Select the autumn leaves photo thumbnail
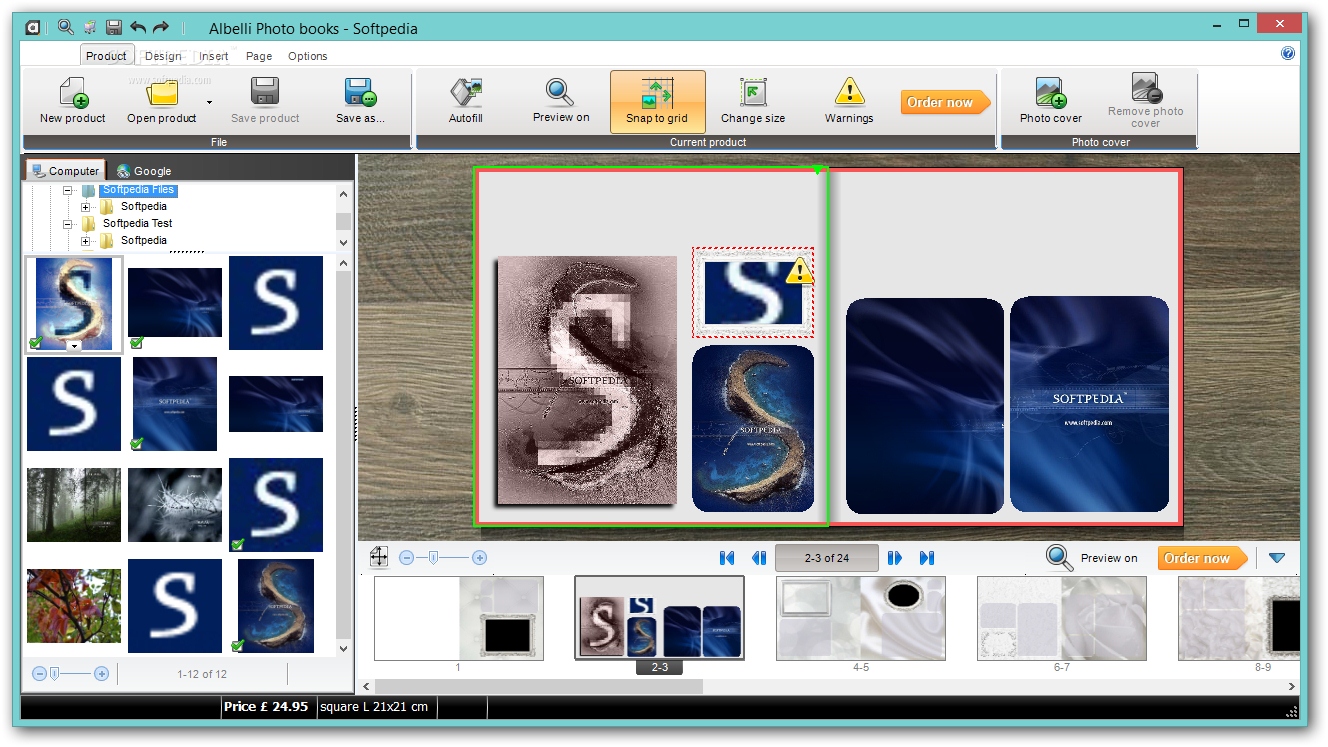This screenshot has height=747, width=1328. point(74,606)
